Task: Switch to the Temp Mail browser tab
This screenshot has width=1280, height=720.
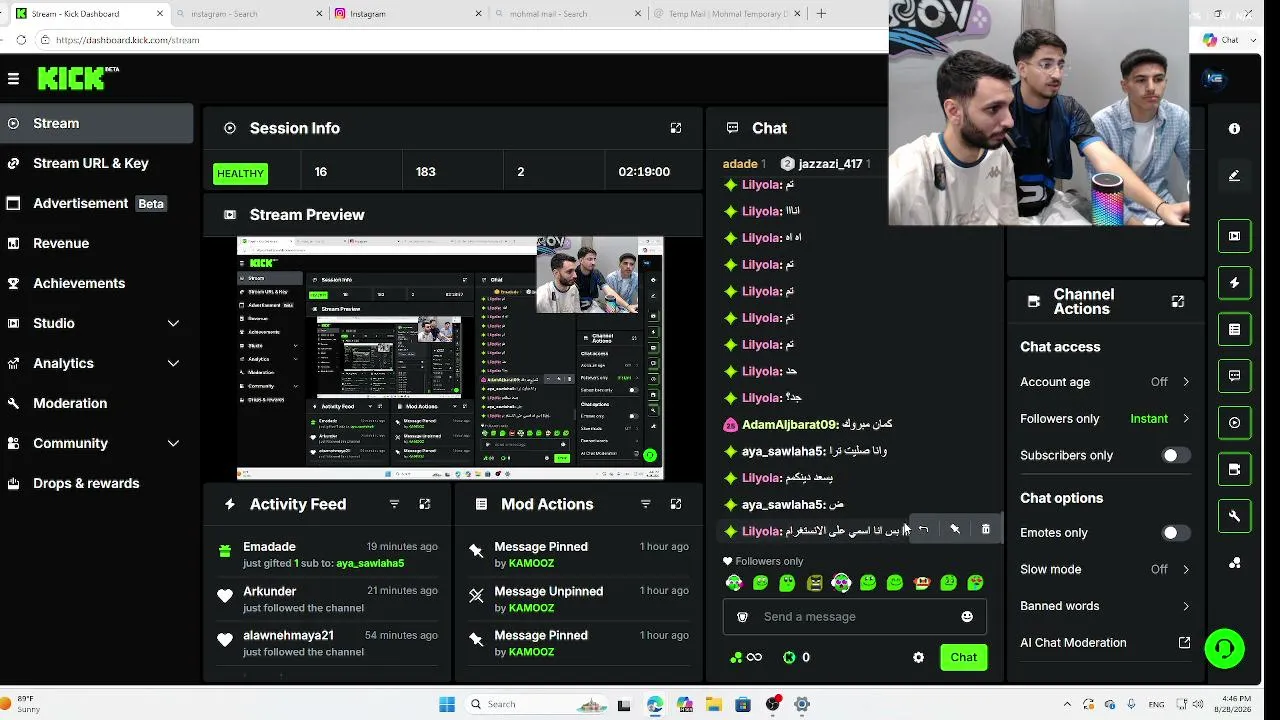Action: point(728,14)
